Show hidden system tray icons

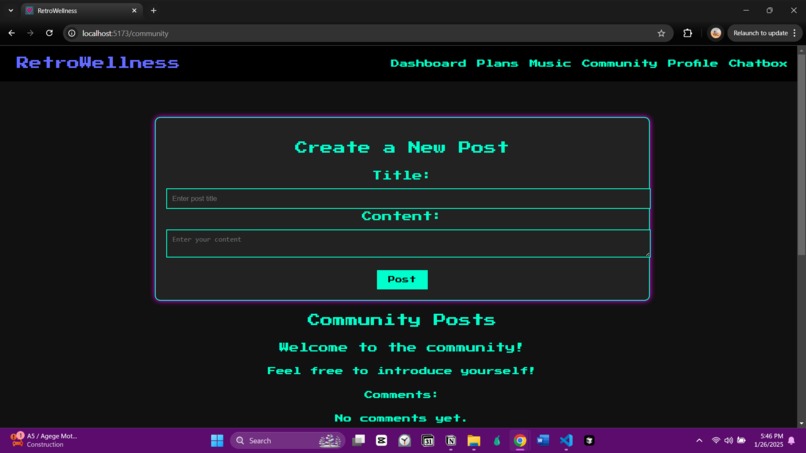tap(699, 441)
